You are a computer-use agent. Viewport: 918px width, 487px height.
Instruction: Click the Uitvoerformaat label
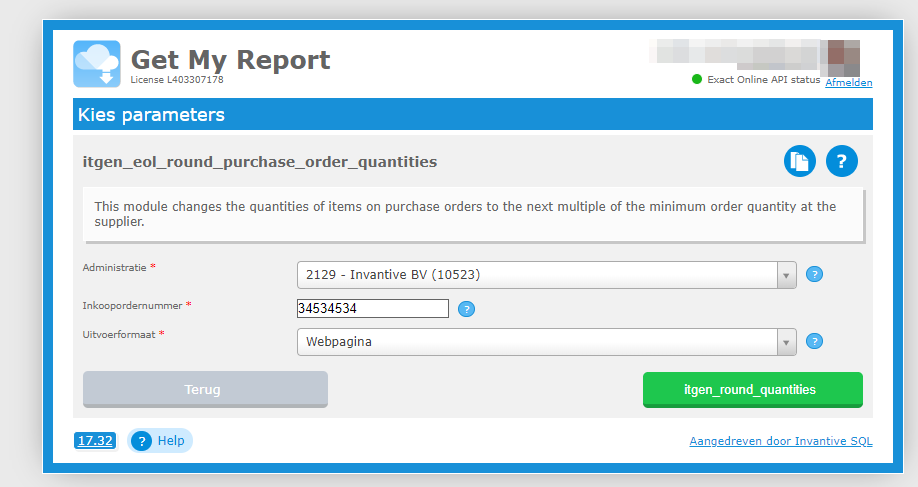[x=119, y=335]
